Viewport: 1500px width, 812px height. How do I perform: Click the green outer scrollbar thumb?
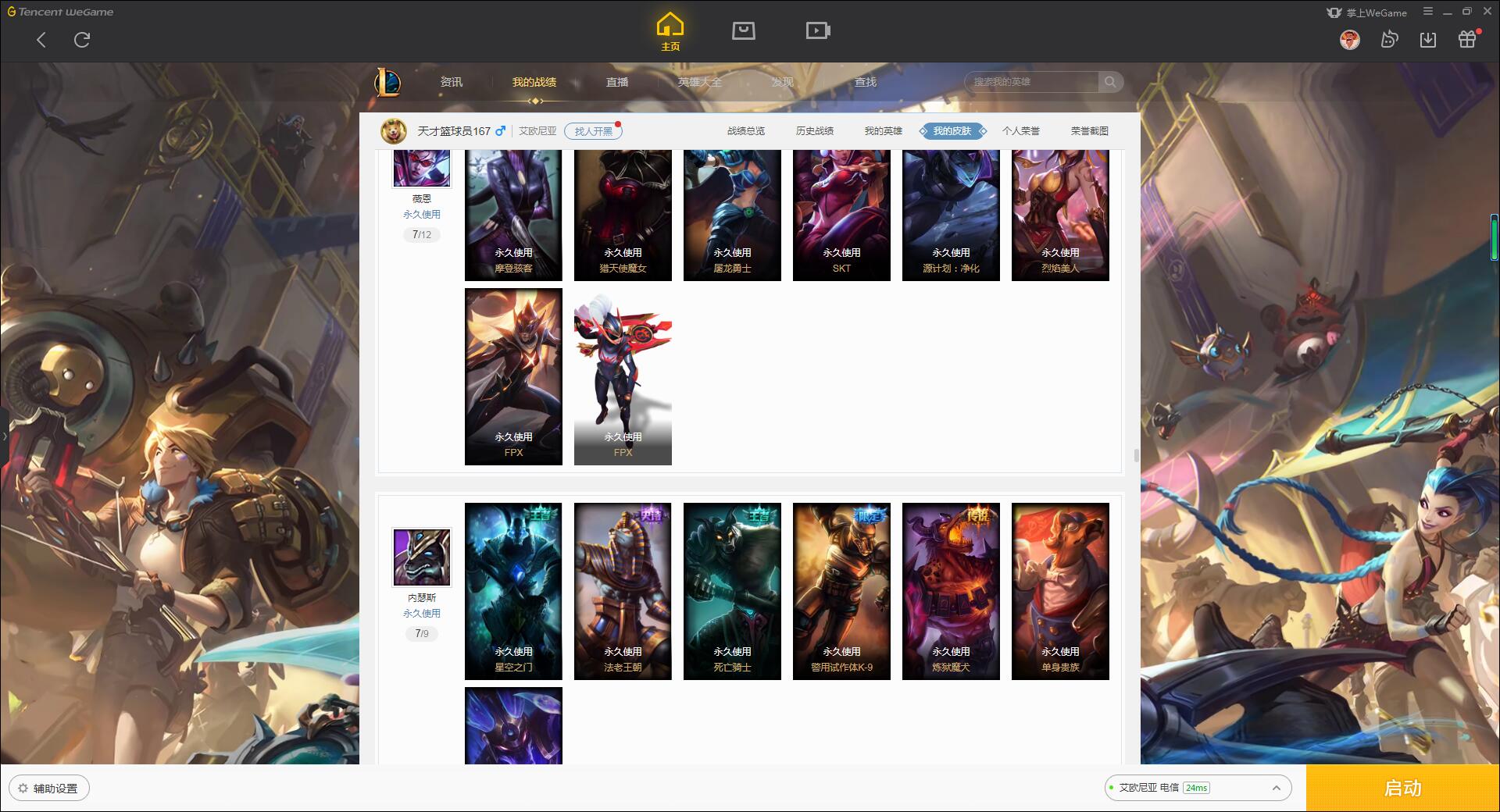(1495, 237)
